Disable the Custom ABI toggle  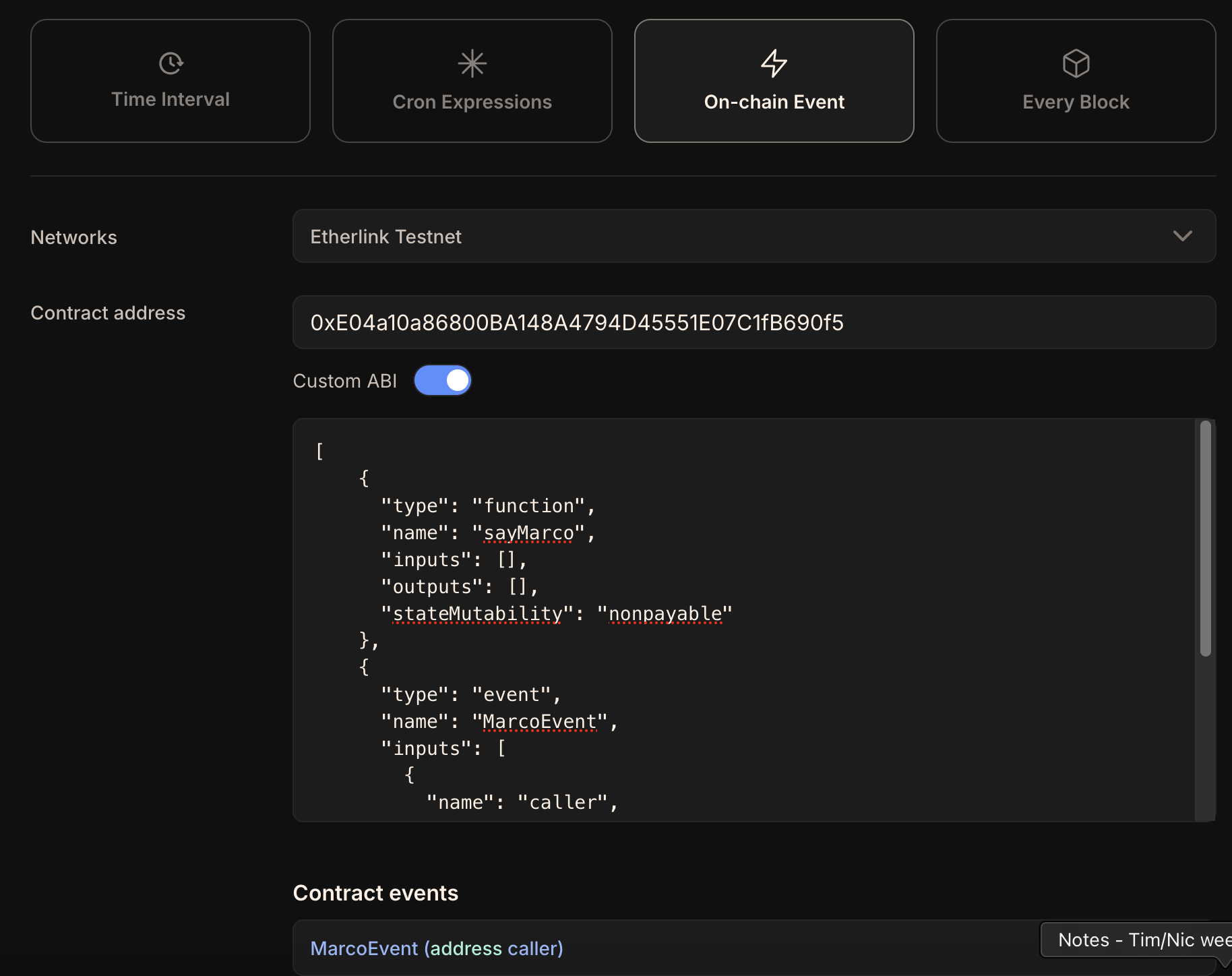[443, 380]
